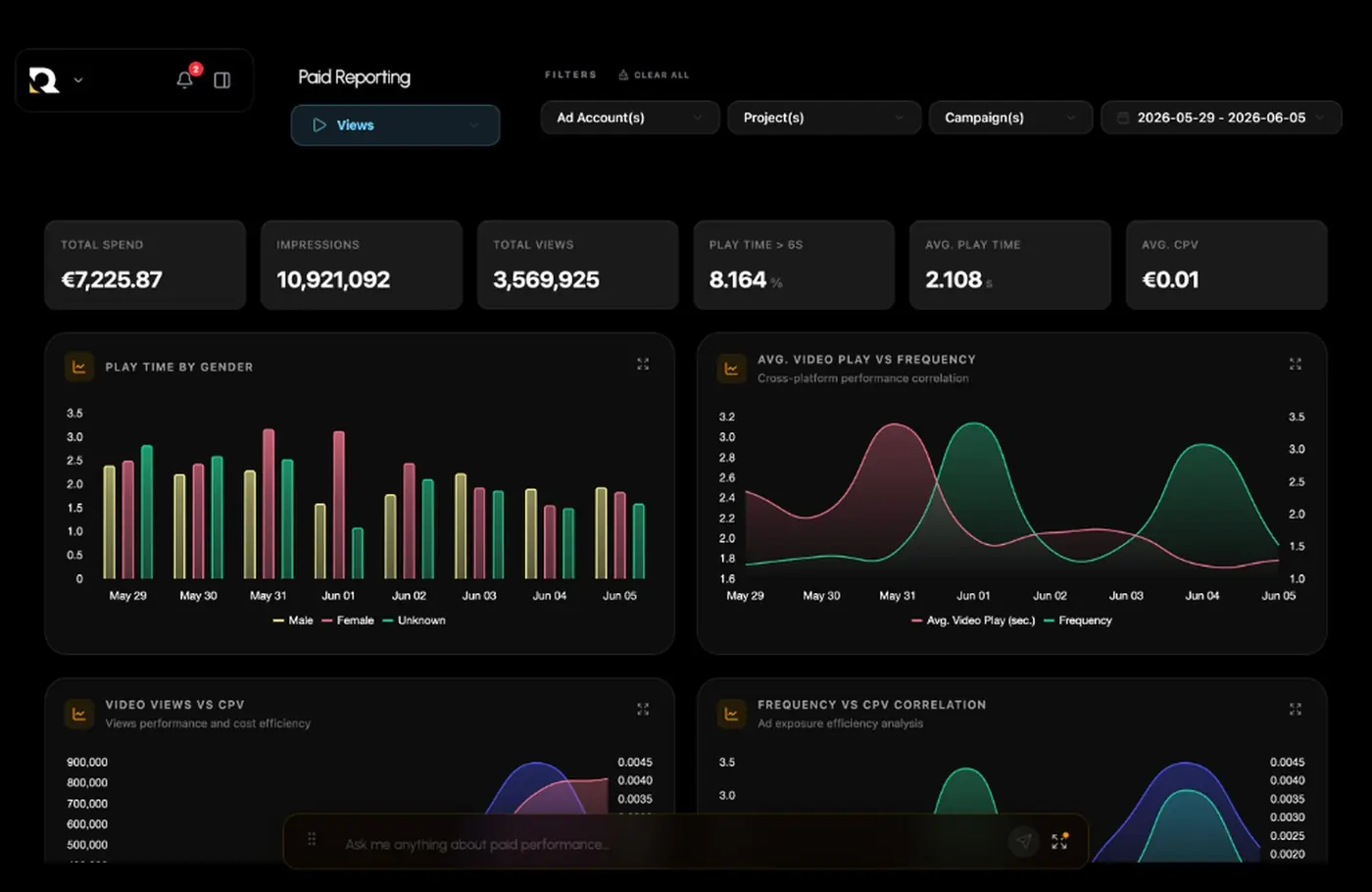Screen dimensions: 1372x892
Task: Click the Total Spend €7,225.87 card
Action: pos(145,265)
